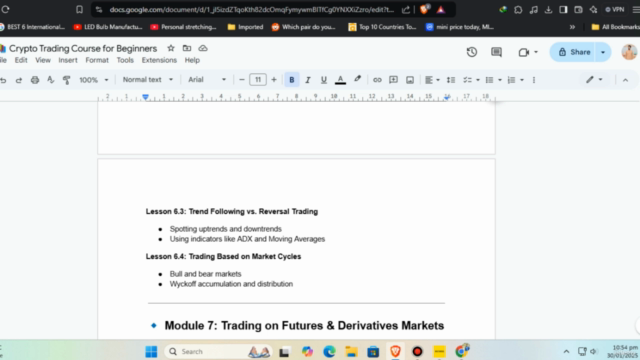The height and width of the screenshot is (360, 640).
Task: Bookmark this page in address bar
Action: pyautogui.click(x=80, y=9)
